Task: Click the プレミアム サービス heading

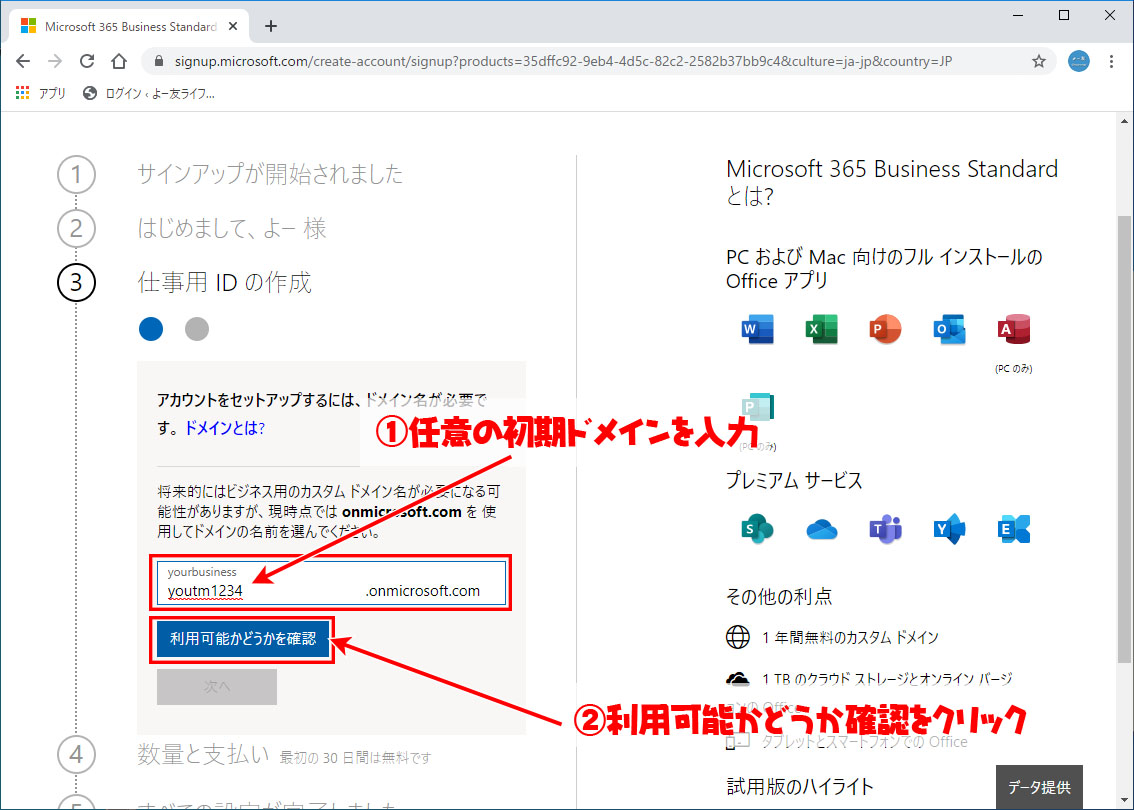Action: [794, 481]
